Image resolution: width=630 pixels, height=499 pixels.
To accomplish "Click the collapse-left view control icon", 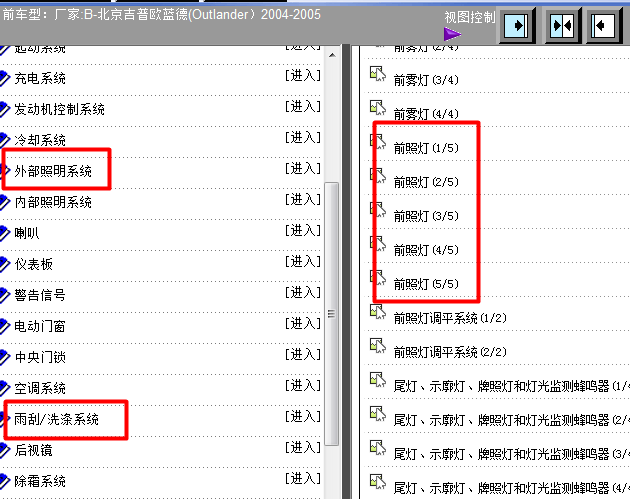I will click(x=604, y=26).
